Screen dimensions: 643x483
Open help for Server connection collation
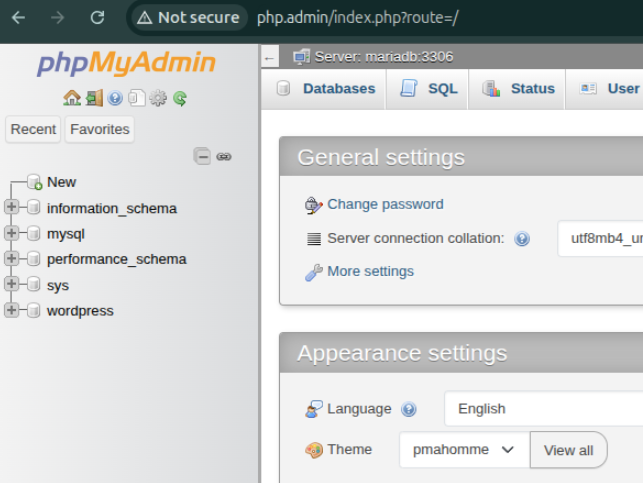(x=522, y=239)
